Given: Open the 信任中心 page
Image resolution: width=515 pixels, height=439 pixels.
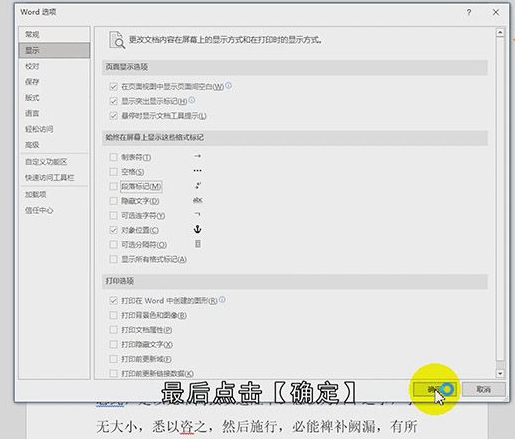Looking at the screenshot, I should (54, 210).
